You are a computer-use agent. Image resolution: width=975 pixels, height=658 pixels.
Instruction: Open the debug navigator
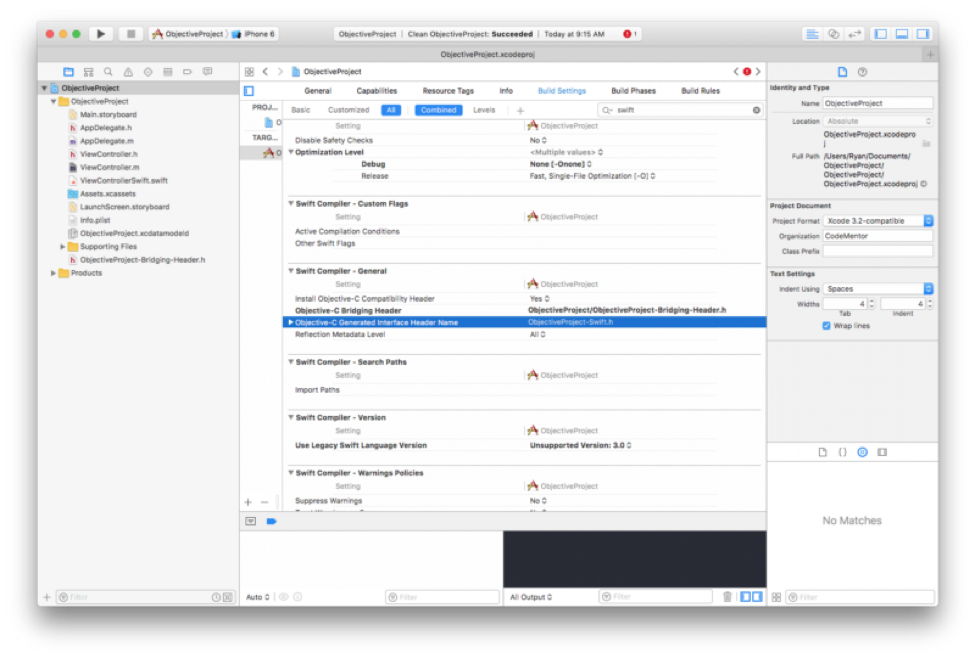168,72
